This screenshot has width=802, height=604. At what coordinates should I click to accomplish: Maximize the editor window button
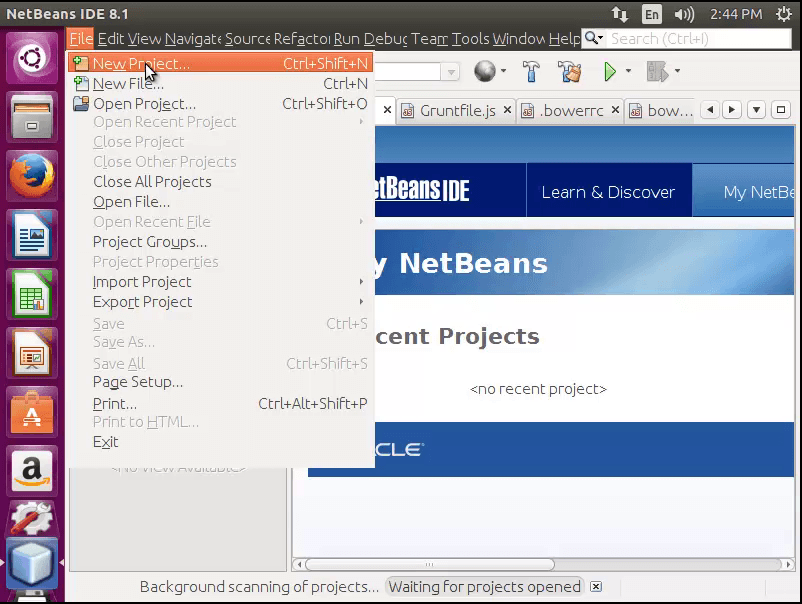pos(781,109)
